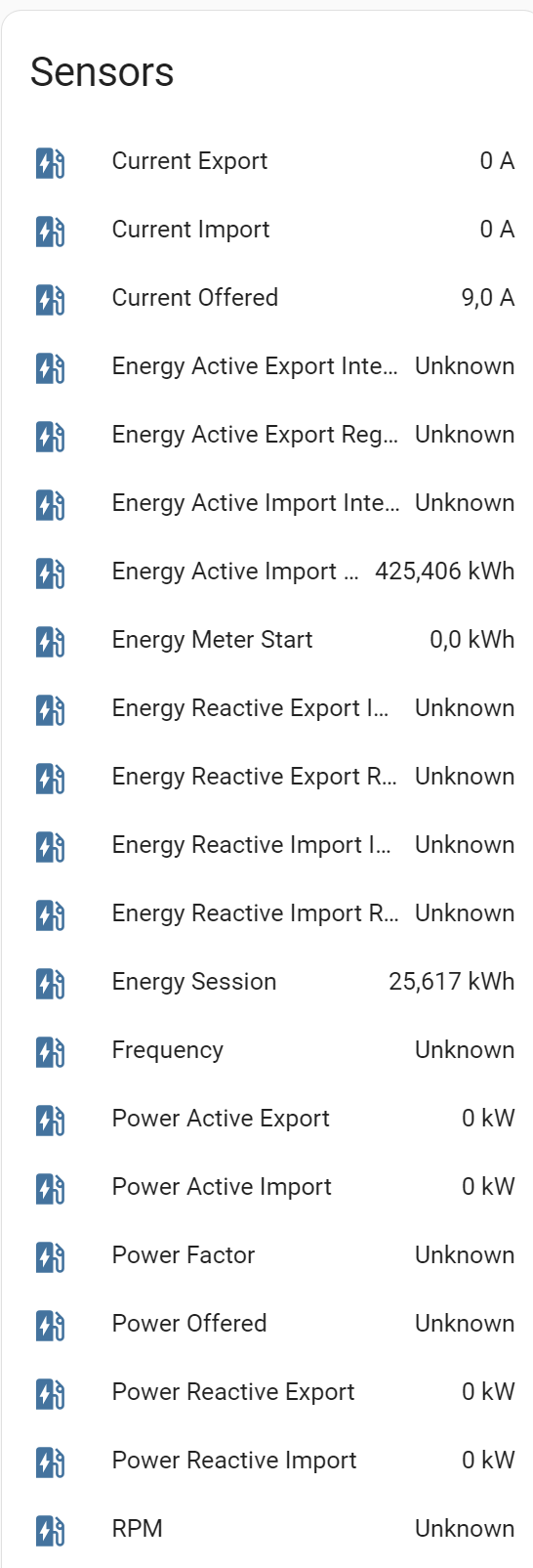Open Power Reactive Export sensor details
The height and width of the screenshot is (1568, 533).
coord(266,1392)
